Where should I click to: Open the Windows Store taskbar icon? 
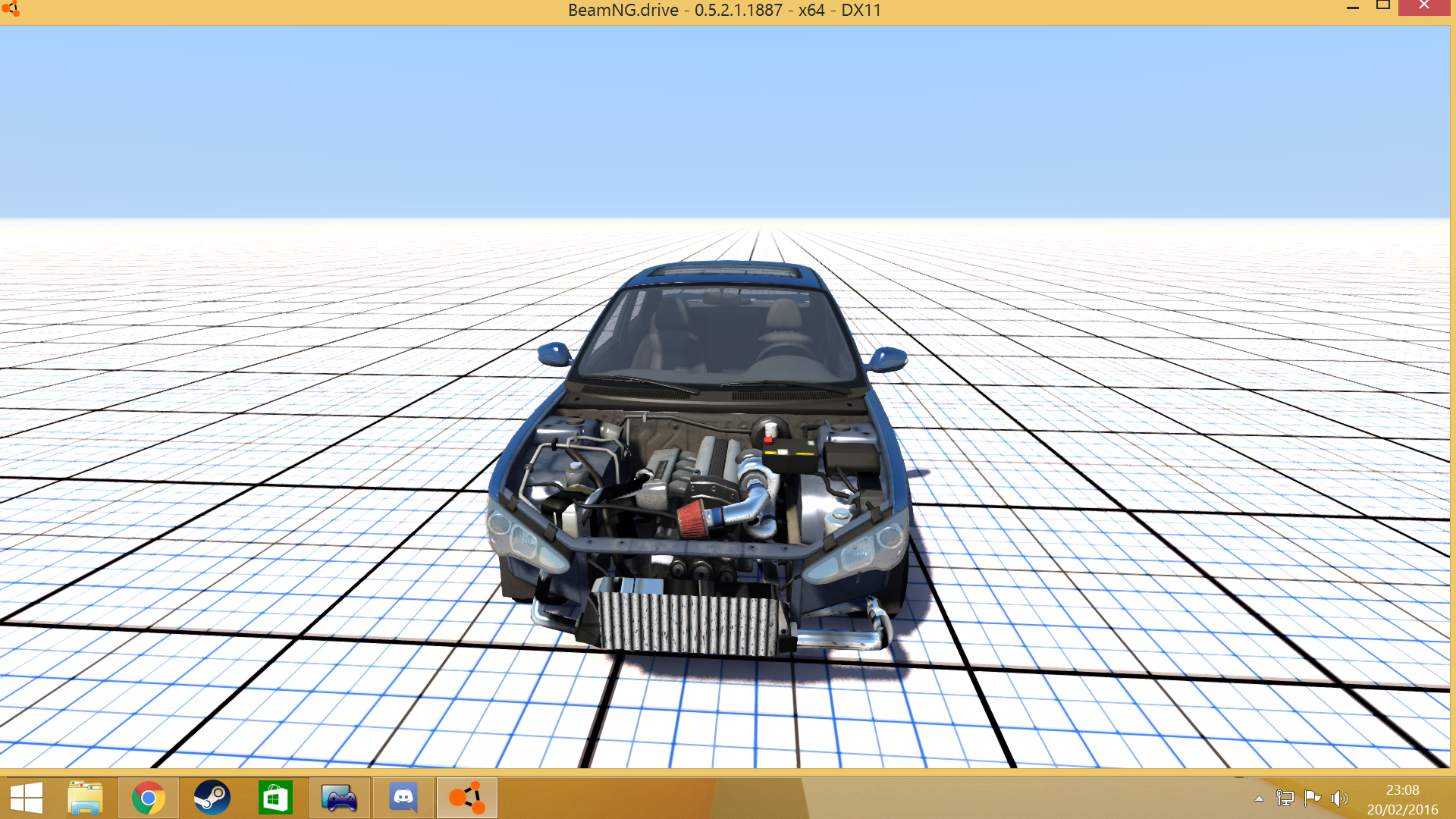pyautogui.click(x=275, y=798)
